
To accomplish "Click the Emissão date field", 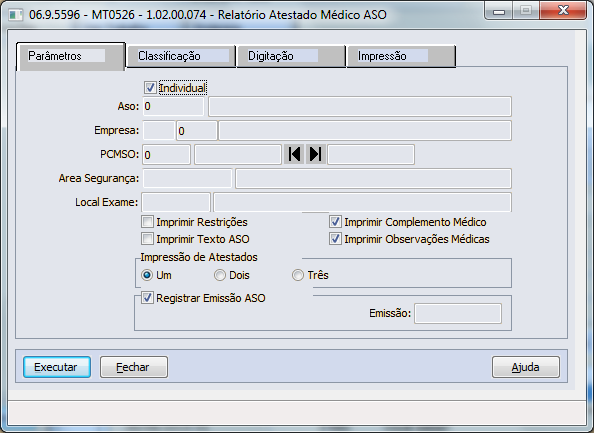I will [x=458, y=313].
